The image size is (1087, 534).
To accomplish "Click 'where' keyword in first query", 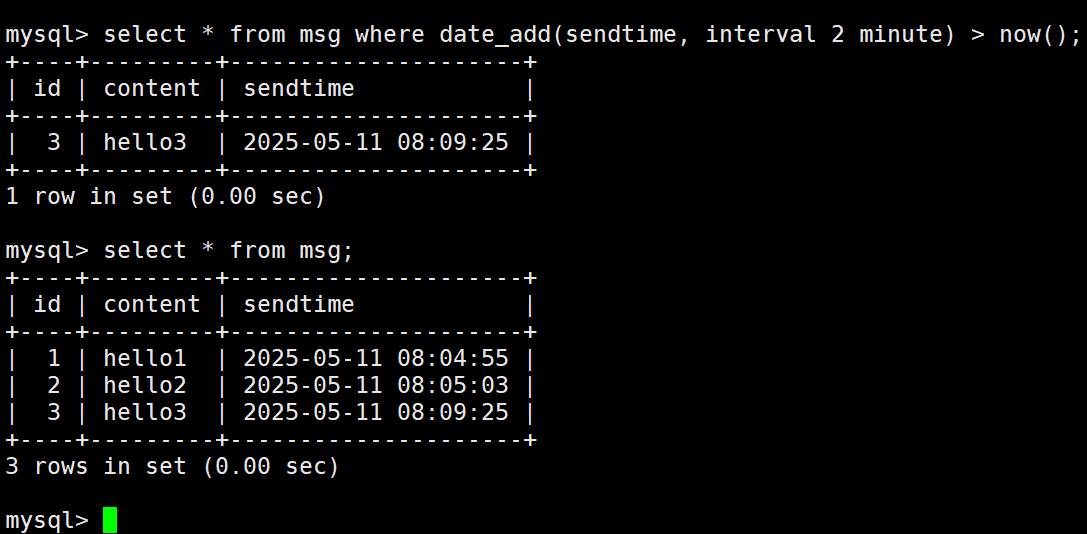I will (x=390, y=34).
